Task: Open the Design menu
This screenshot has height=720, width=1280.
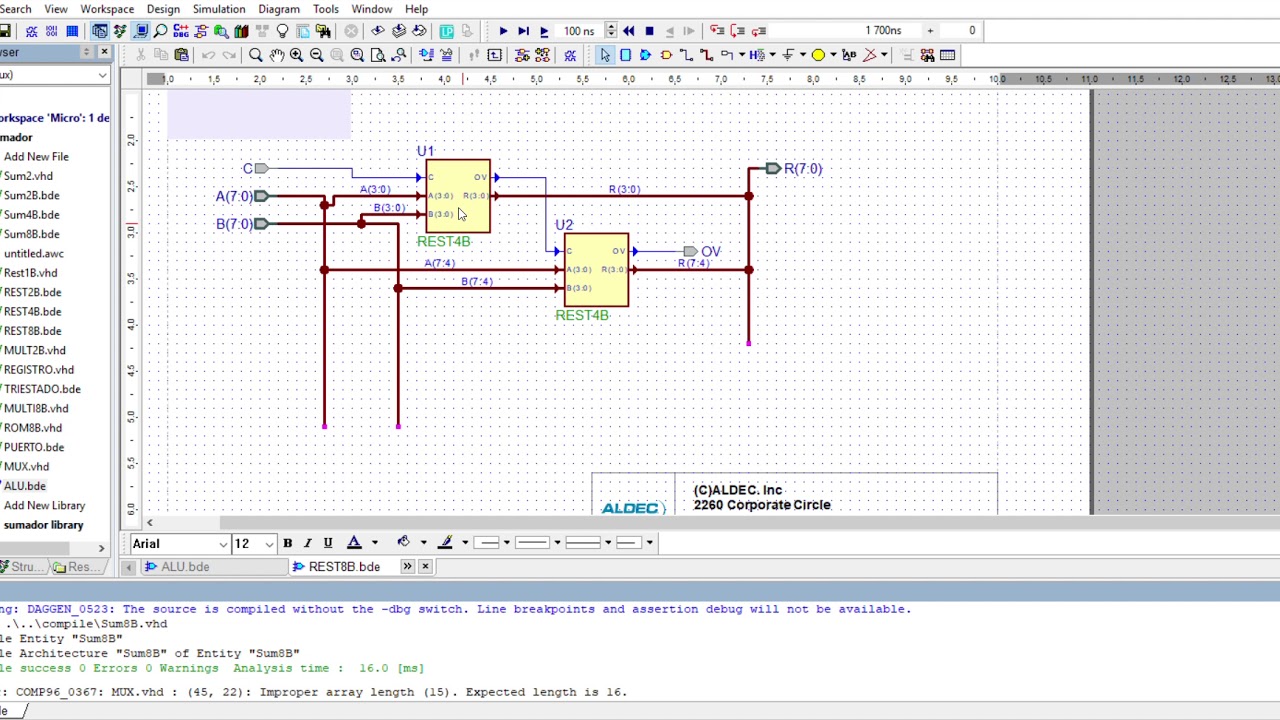Action: pyautogui.click(x=163, y=9)
